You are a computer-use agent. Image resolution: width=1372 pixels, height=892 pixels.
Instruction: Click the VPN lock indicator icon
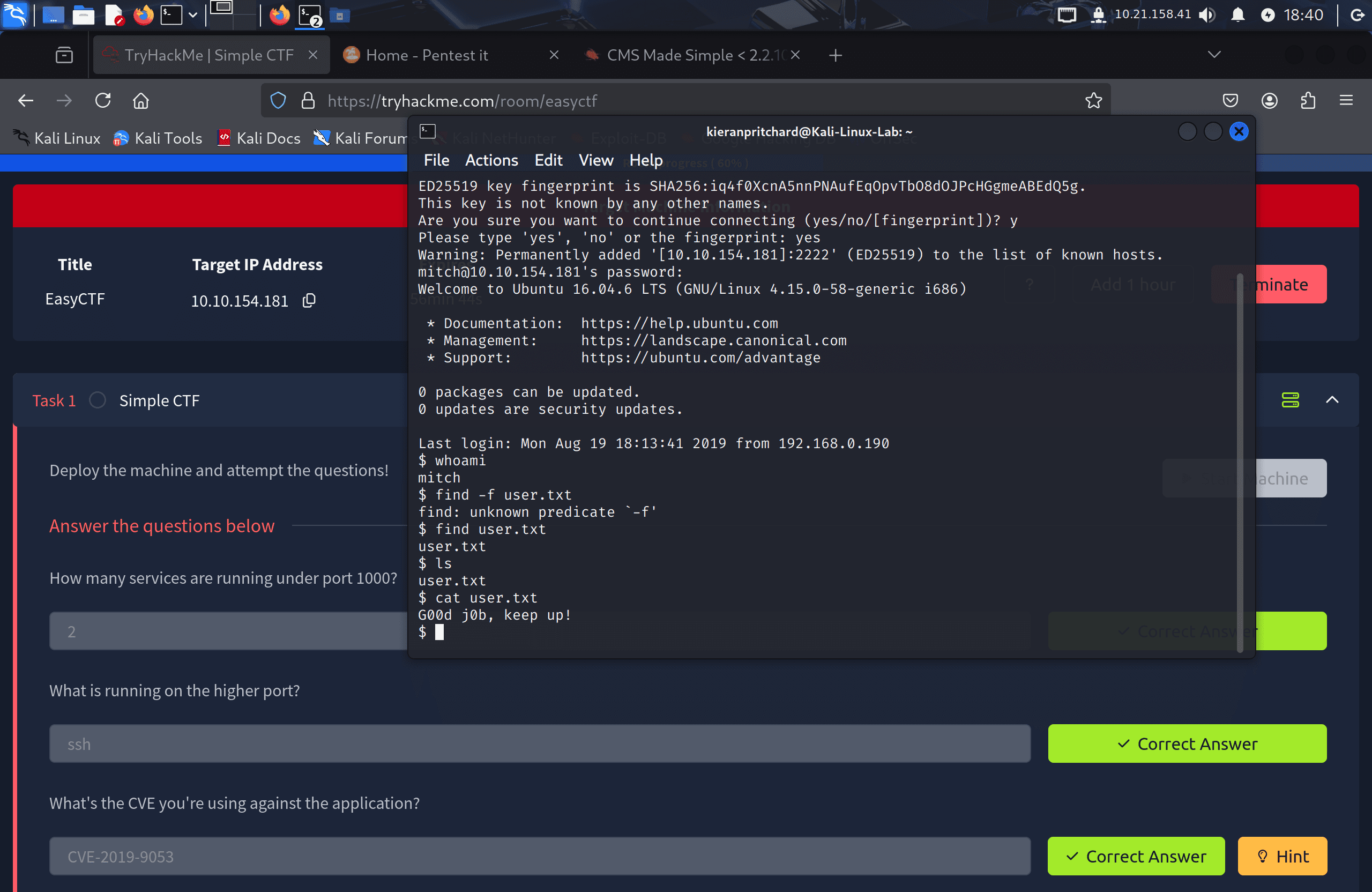1098,15
